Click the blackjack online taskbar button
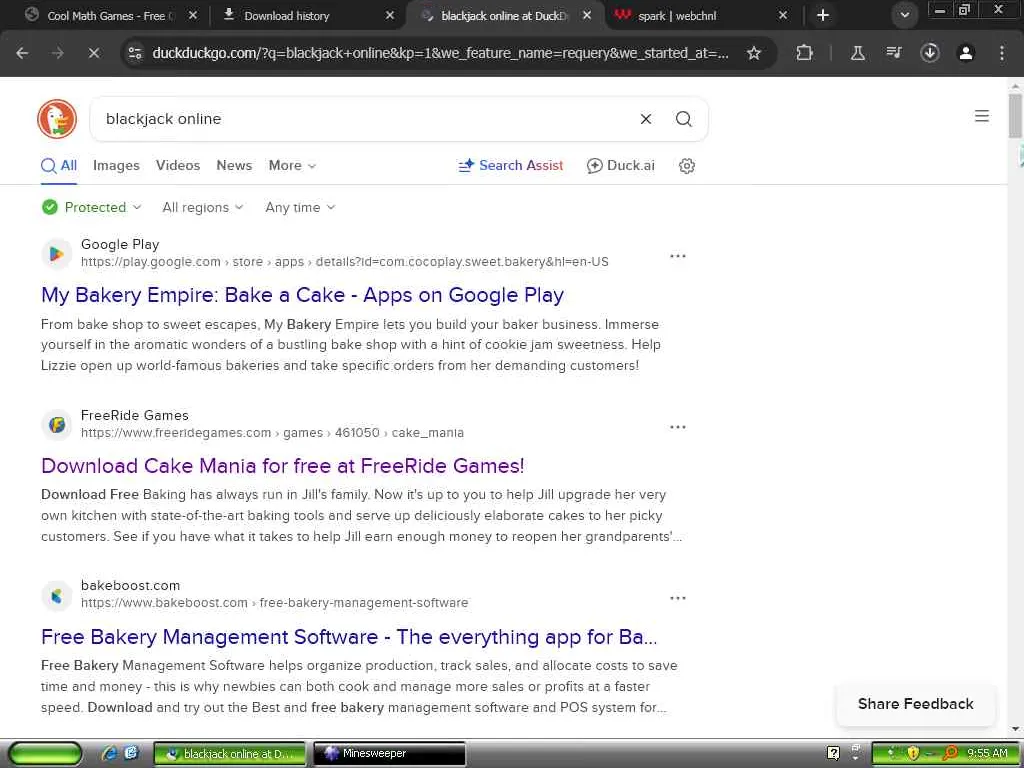Viewport: 1024px width, 768px height. click(x=230, y=754)
